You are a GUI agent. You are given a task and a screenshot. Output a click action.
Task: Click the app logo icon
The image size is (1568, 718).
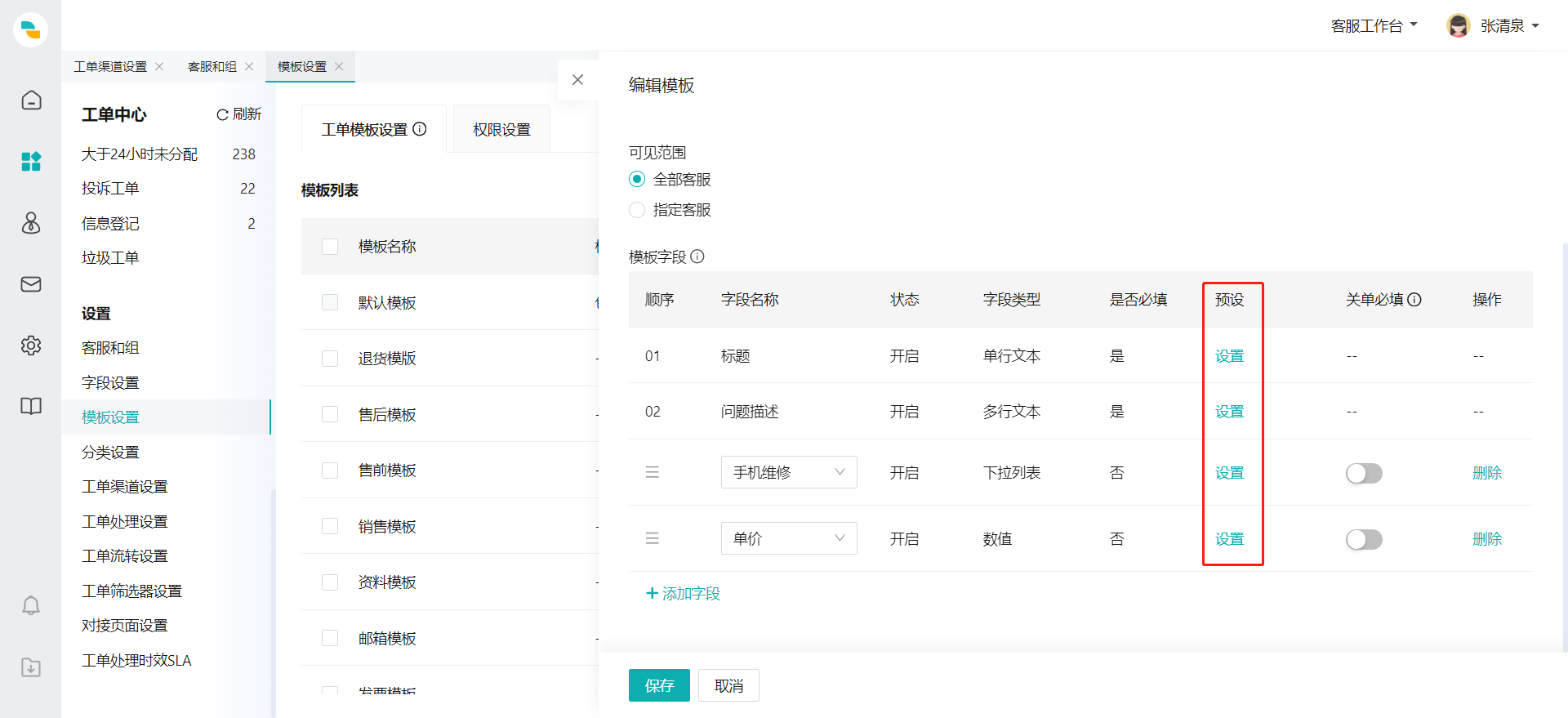coord(30,30)
